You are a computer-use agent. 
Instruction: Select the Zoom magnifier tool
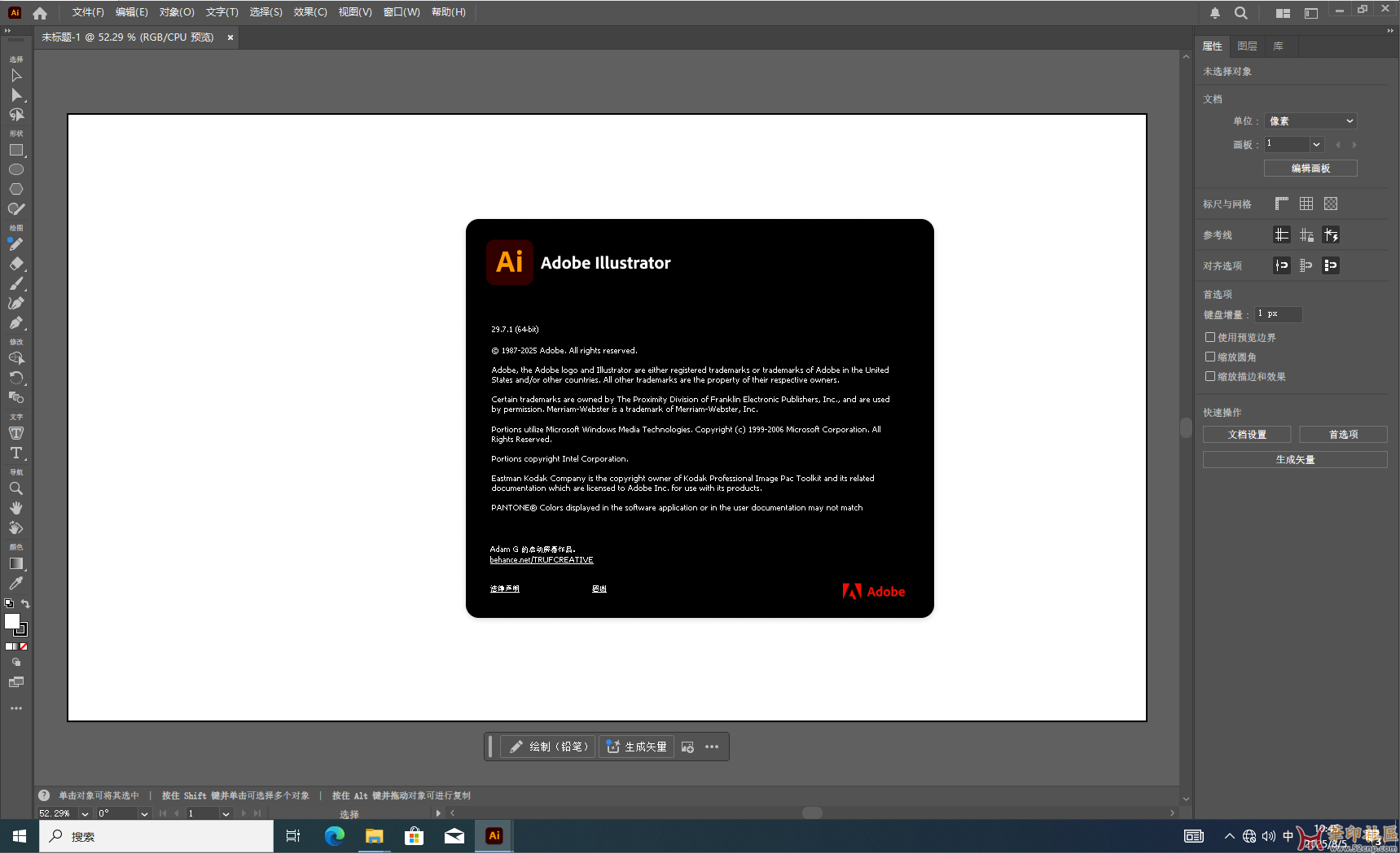pyautogui.click(x=16, y=488)
